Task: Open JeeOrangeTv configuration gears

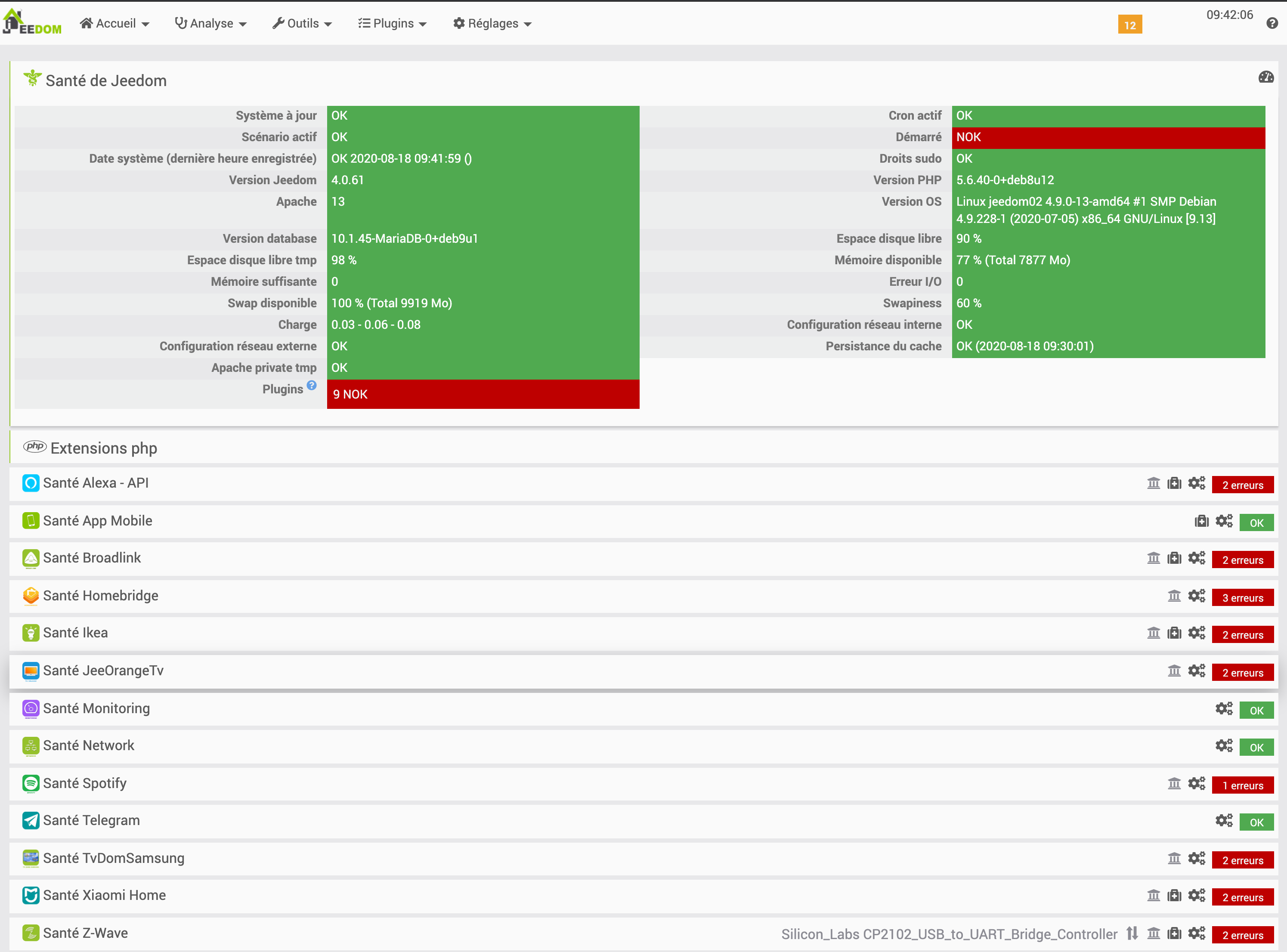Action: tap(1197, 671)
